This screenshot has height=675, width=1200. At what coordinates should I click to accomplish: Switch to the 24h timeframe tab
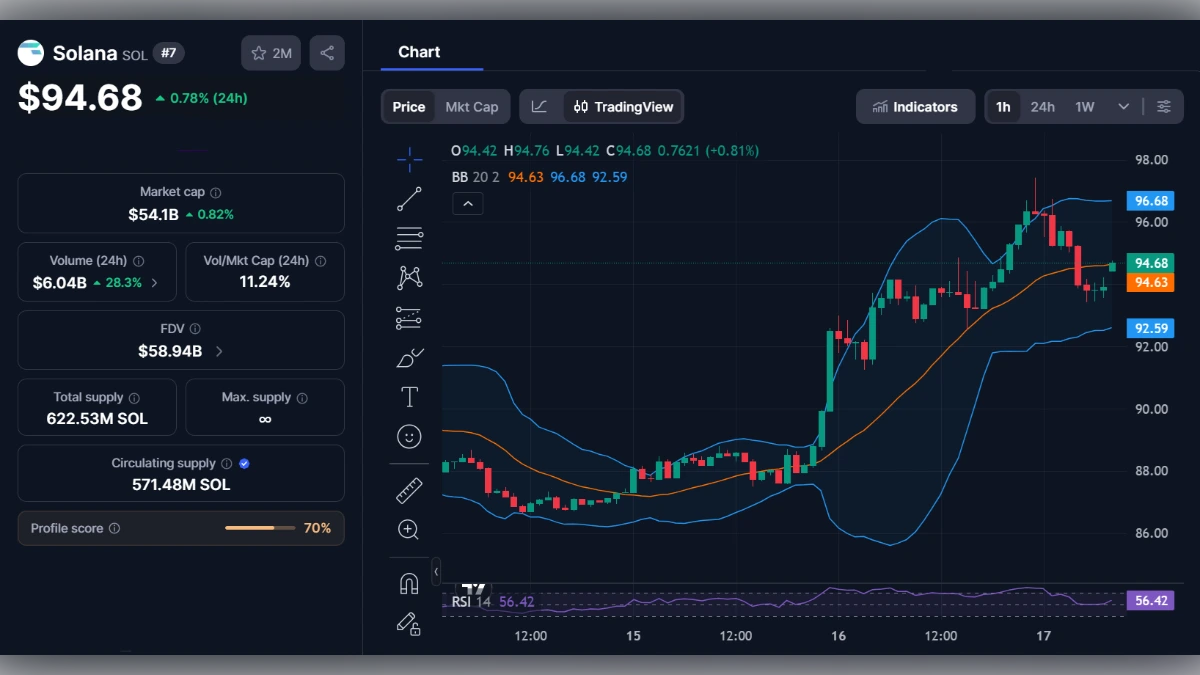coord(1042,106)
